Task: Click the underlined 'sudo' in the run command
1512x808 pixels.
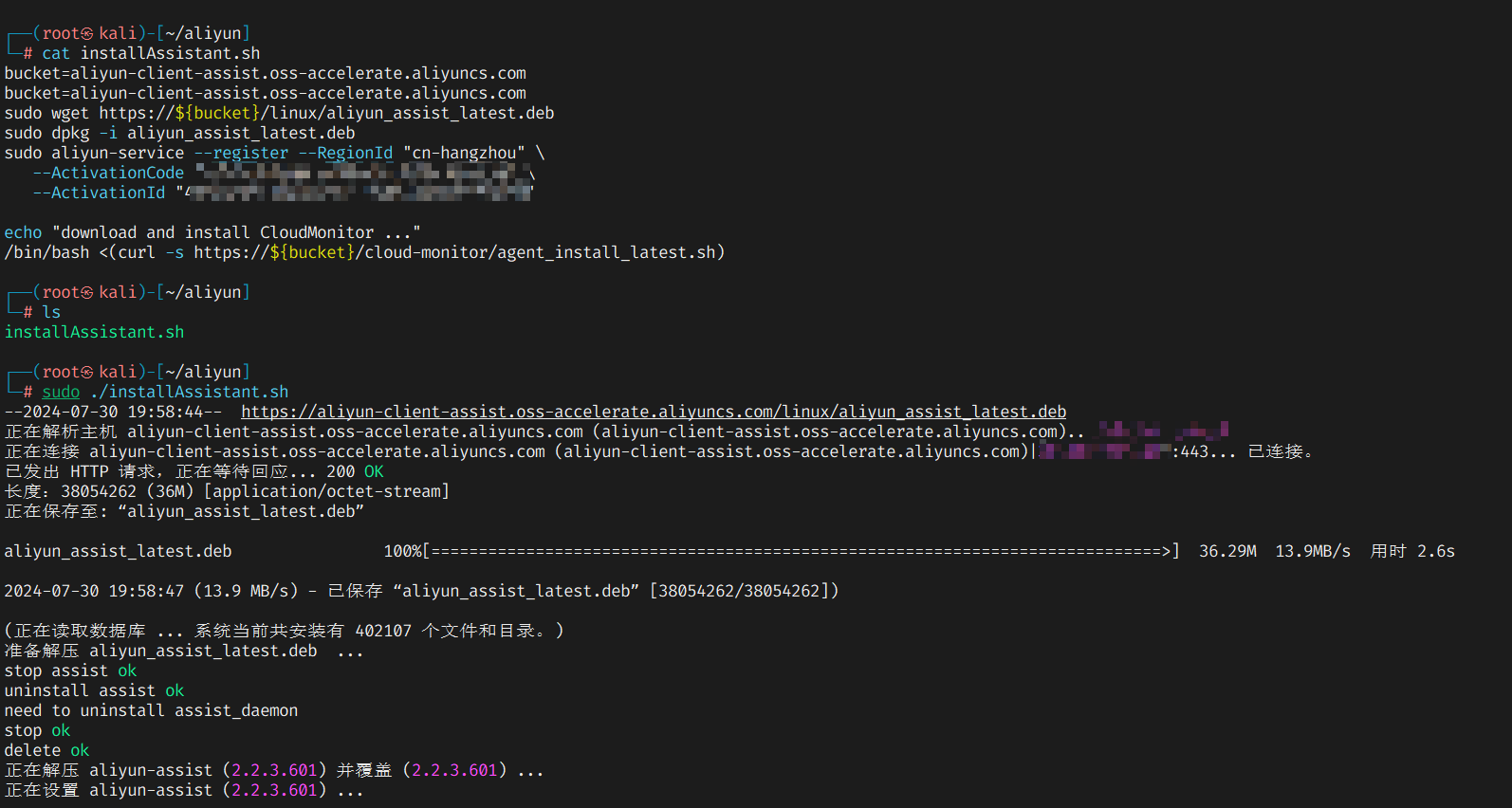Action: tap(61, 392)
